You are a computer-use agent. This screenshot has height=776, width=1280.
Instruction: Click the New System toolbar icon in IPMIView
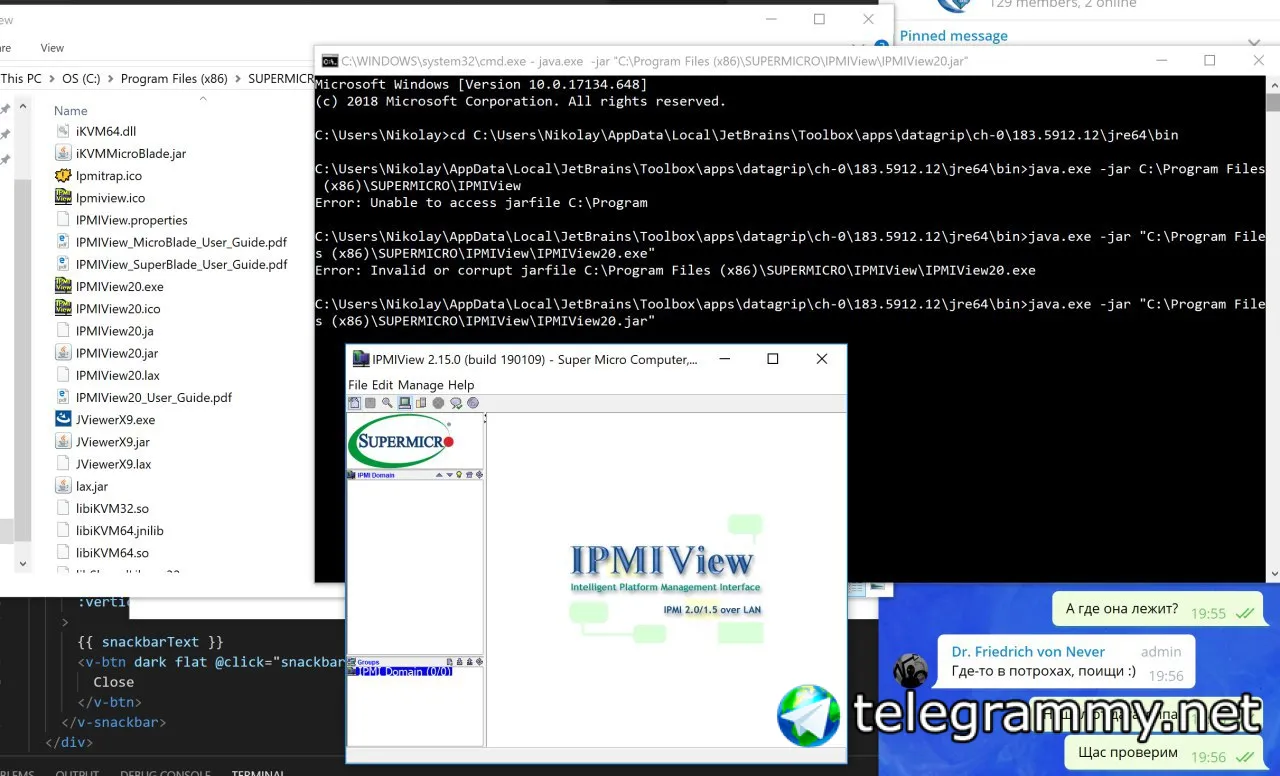coord(354,403)
